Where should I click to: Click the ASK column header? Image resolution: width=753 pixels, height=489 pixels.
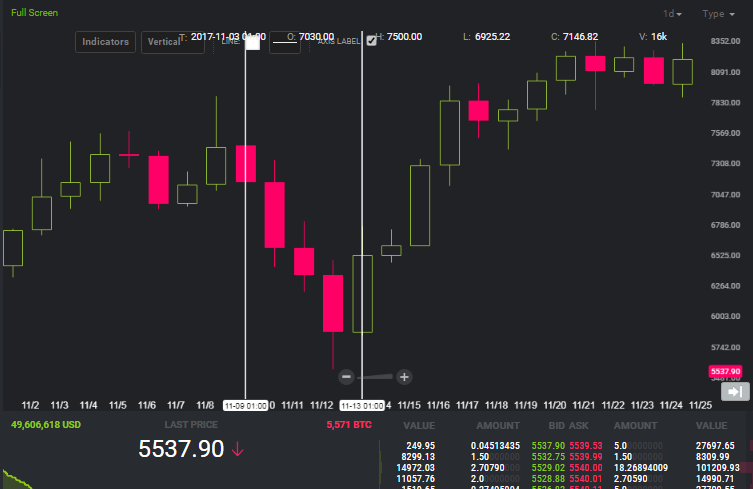coord(579,426)
